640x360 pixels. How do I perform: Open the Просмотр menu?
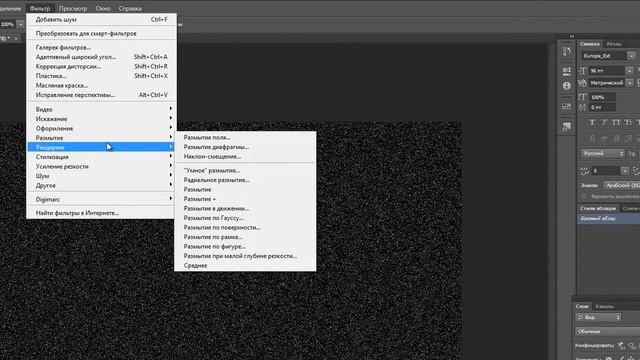click(73, 8)
